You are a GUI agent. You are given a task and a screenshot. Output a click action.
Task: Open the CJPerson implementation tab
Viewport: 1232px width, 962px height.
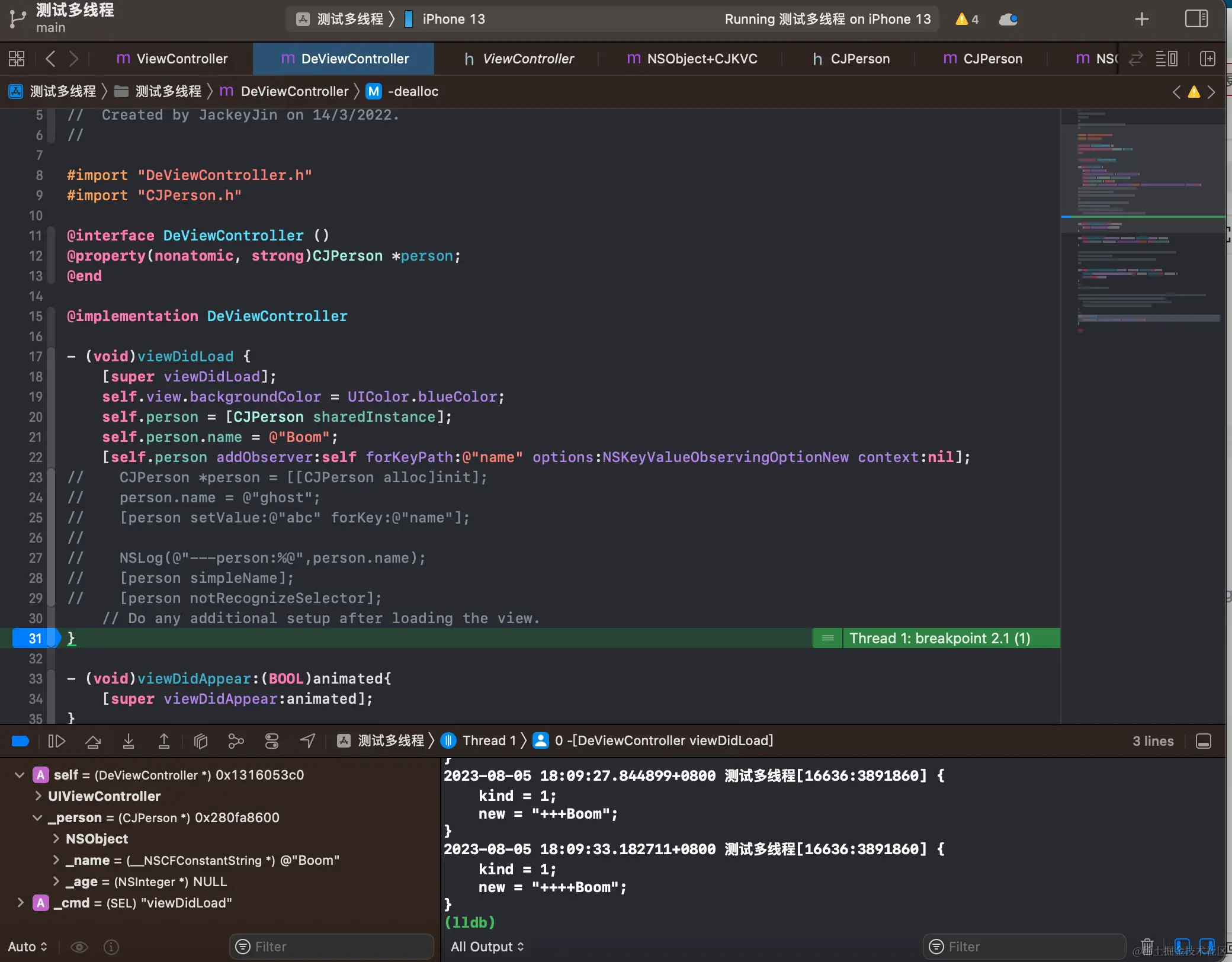(x=983, y=59)
